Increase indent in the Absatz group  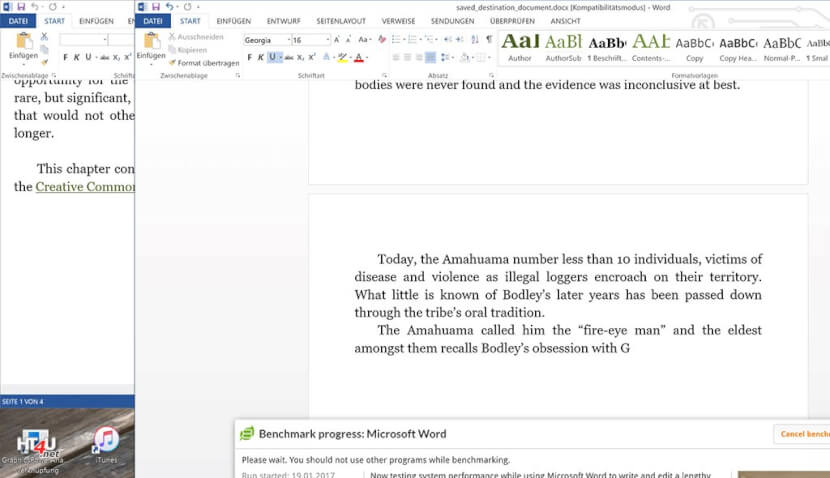click(459, 40)
